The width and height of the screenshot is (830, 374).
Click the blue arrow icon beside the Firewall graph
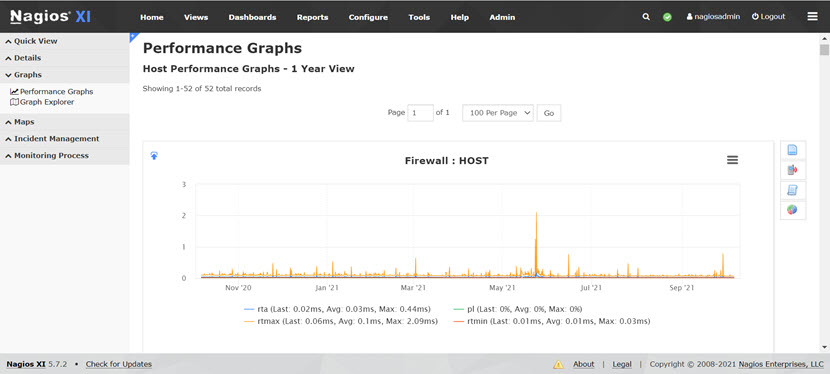pyautogui.click(x=154, y=156)
